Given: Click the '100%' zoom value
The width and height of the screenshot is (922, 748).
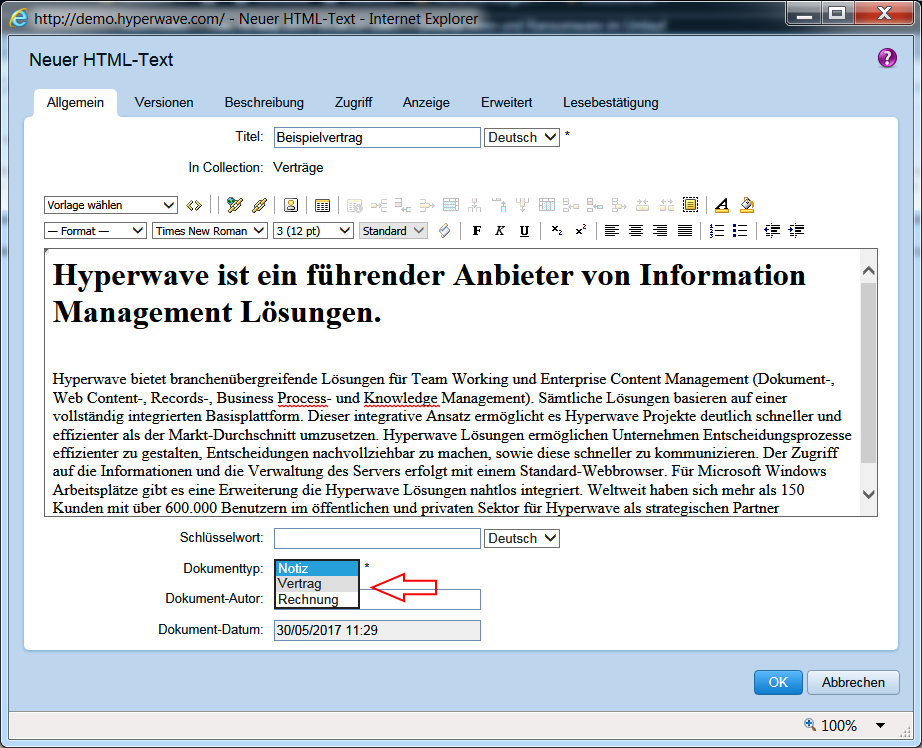Looking at the screenshot, I should point(839,725).
